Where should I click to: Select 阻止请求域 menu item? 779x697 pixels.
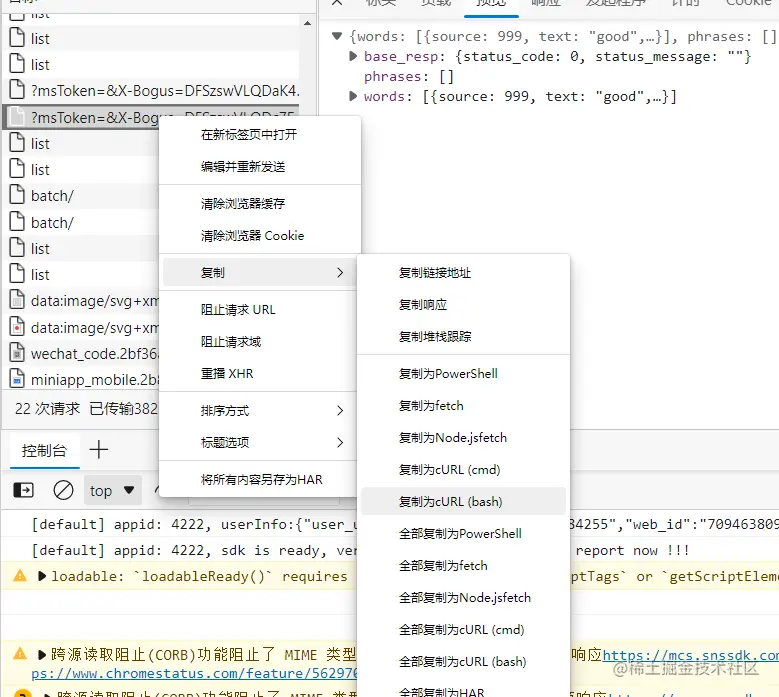(260, 342)
